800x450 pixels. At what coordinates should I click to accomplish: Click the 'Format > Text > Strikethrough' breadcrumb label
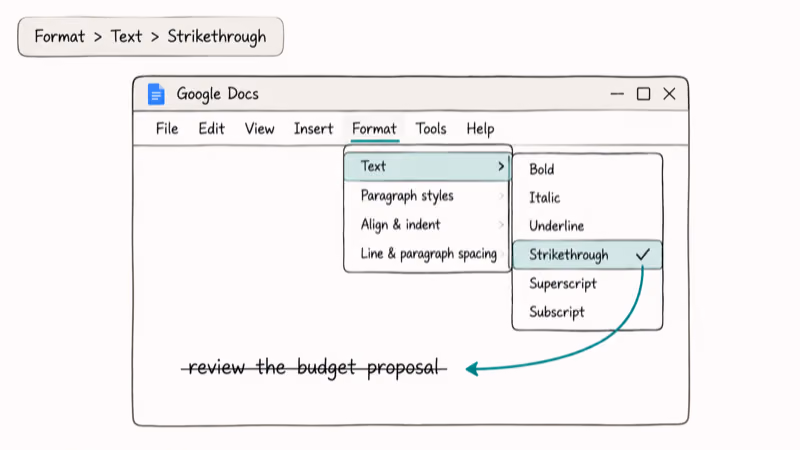click(151, 37)
